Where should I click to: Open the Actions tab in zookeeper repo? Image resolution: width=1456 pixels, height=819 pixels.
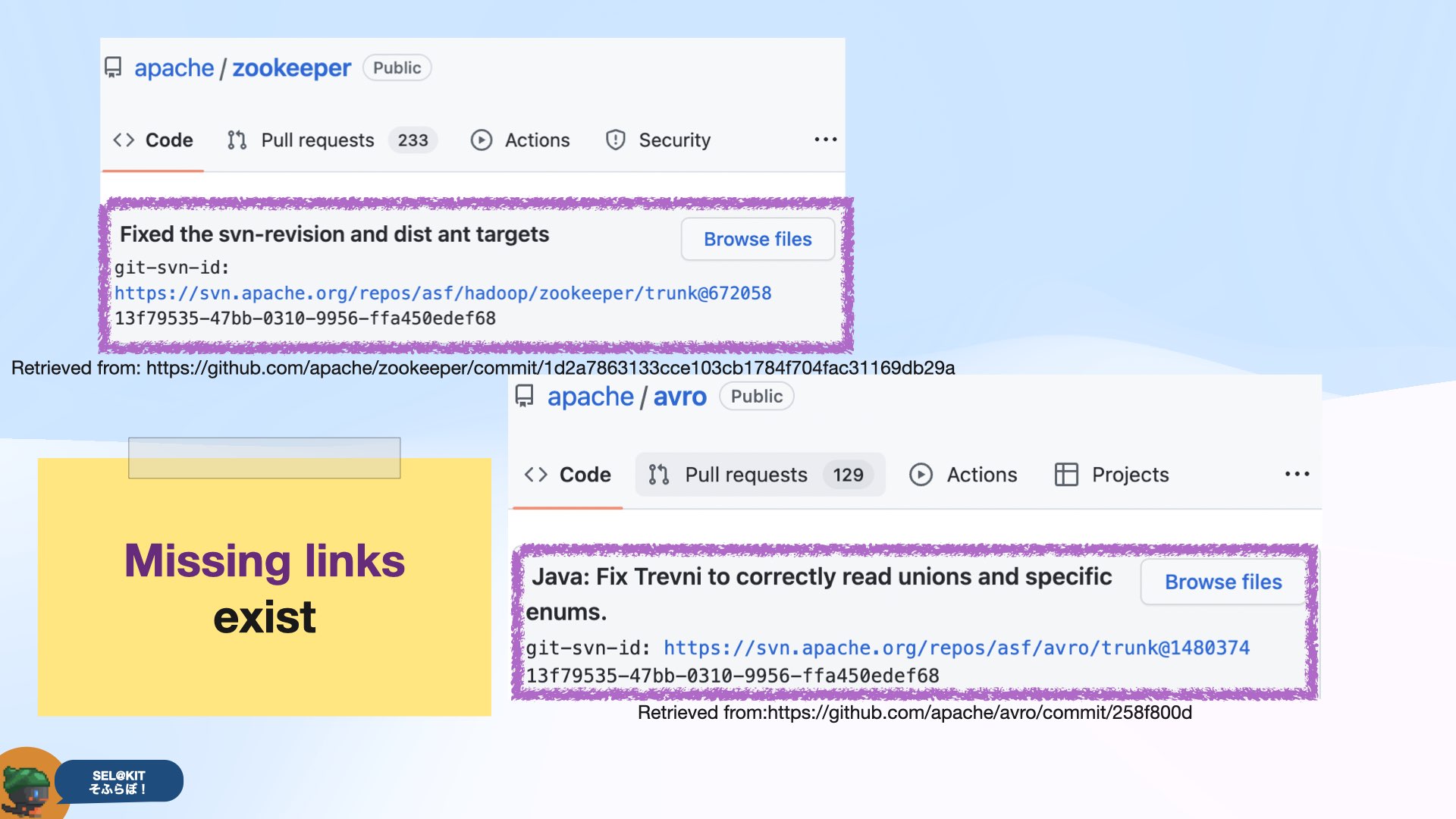[x=520, y=140]
